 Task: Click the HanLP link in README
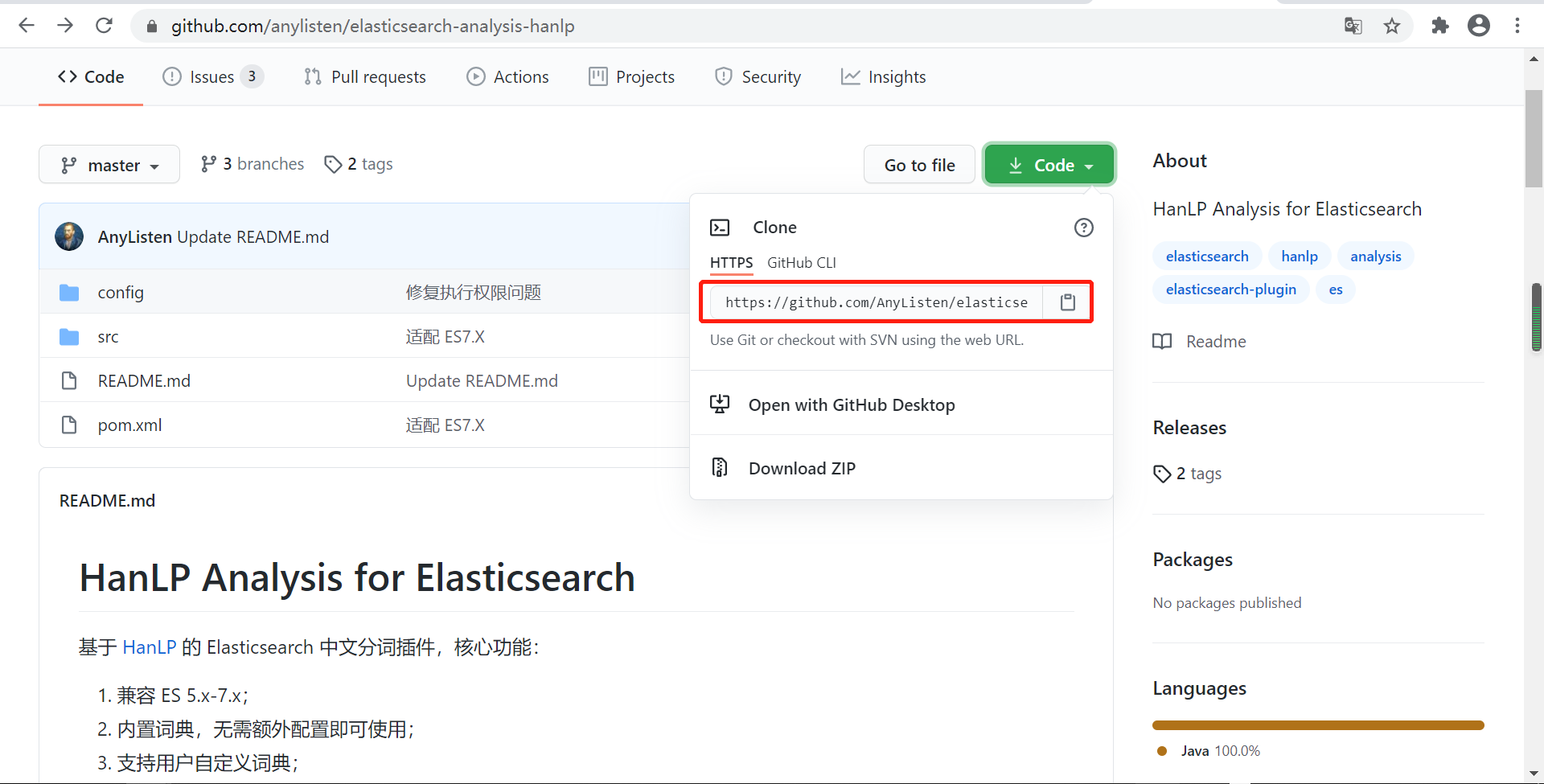click(150, 647)
